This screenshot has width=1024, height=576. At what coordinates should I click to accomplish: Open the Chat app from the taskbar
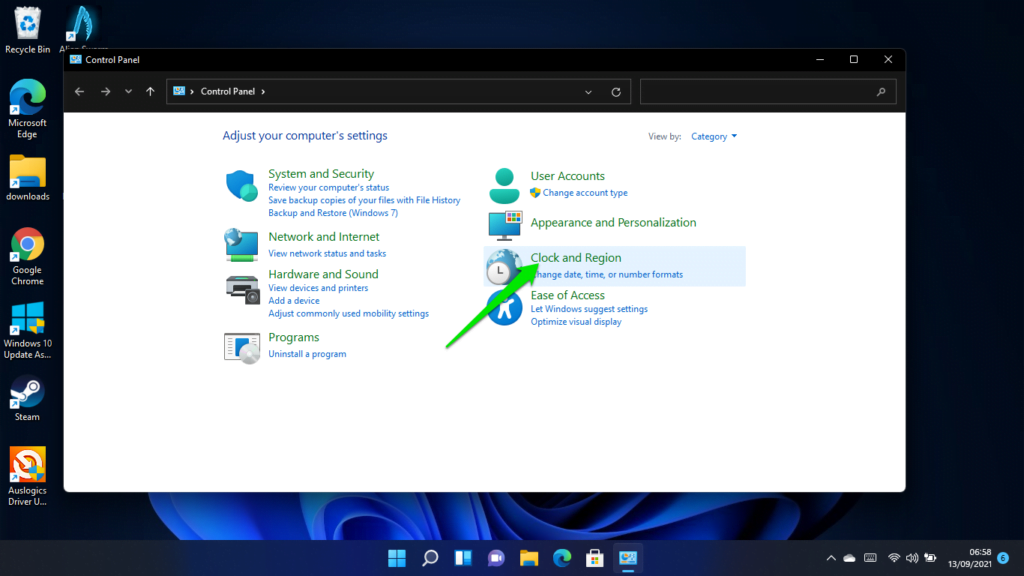point(495,558)
